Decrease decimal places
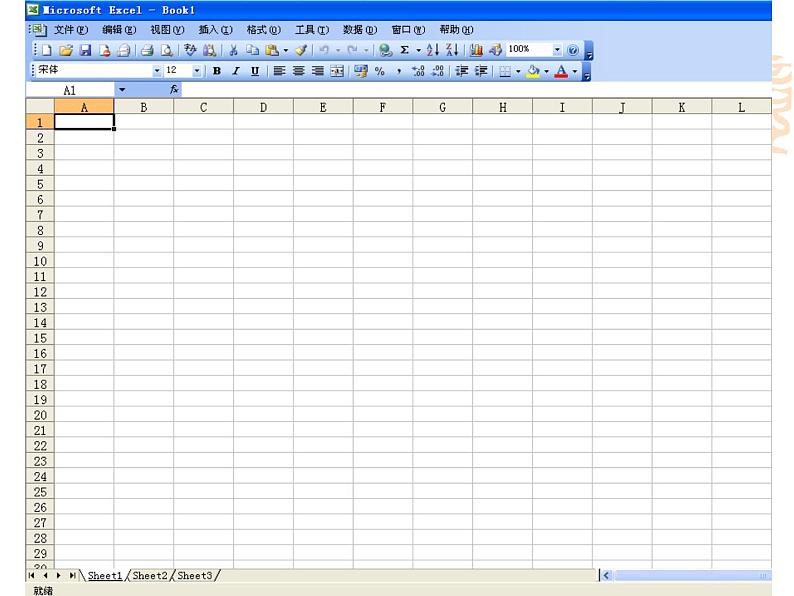The height and width of the screenshot is (596, 794). [438, 71]
